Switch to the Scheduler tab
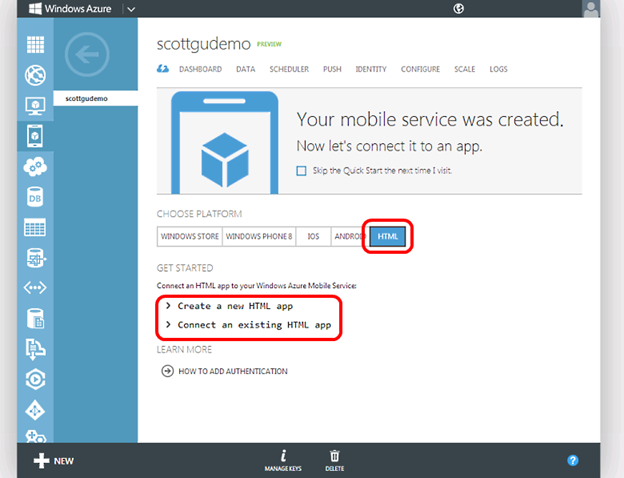624x478 pixels. (x=289, y=69)
